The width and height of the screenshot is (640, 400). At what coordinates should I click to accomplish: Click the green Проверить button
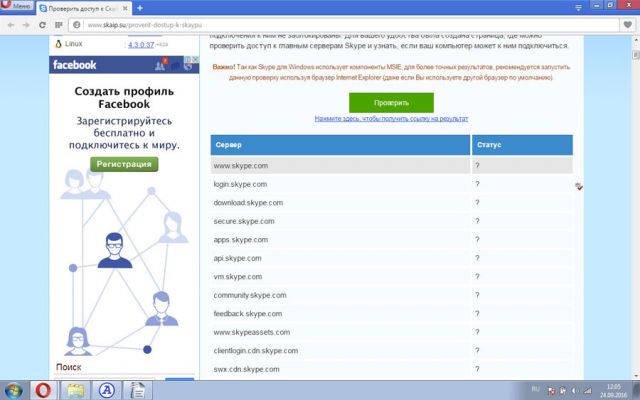[x=391, y=103]
